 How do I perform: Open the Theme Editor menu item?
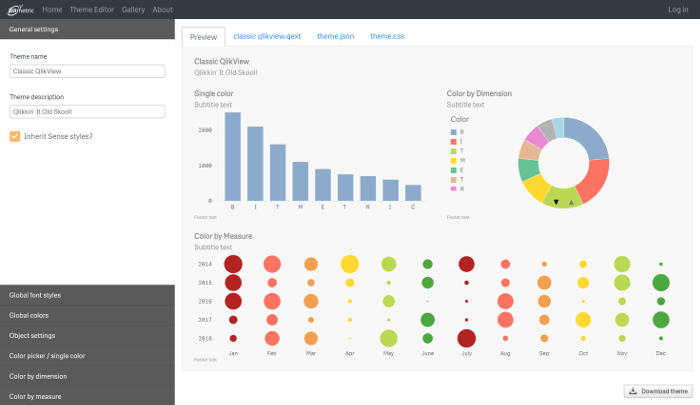[x=92, y=9]
